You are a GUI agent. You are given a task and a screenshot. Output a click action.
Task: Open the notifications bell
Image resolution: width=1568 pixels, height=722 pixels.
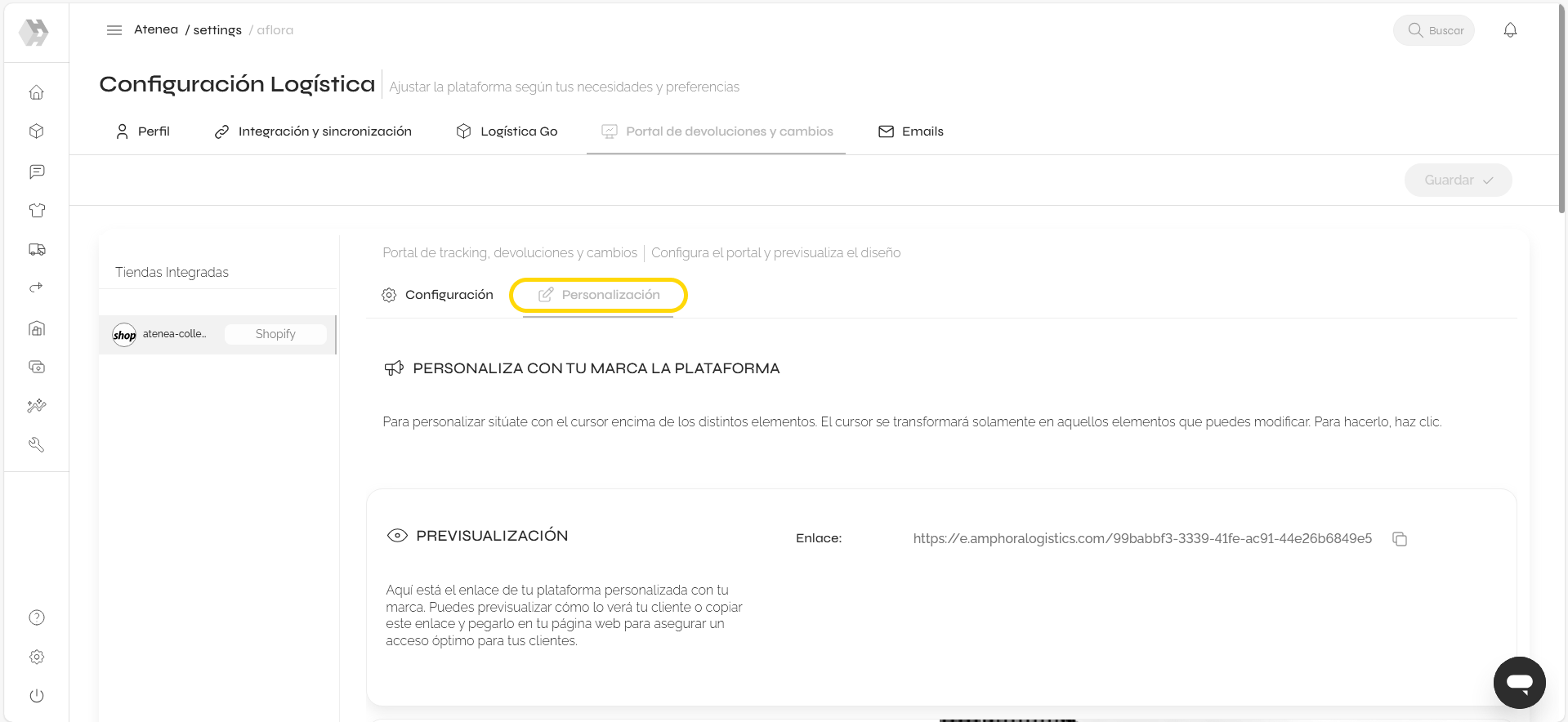tap(1510, 30)
